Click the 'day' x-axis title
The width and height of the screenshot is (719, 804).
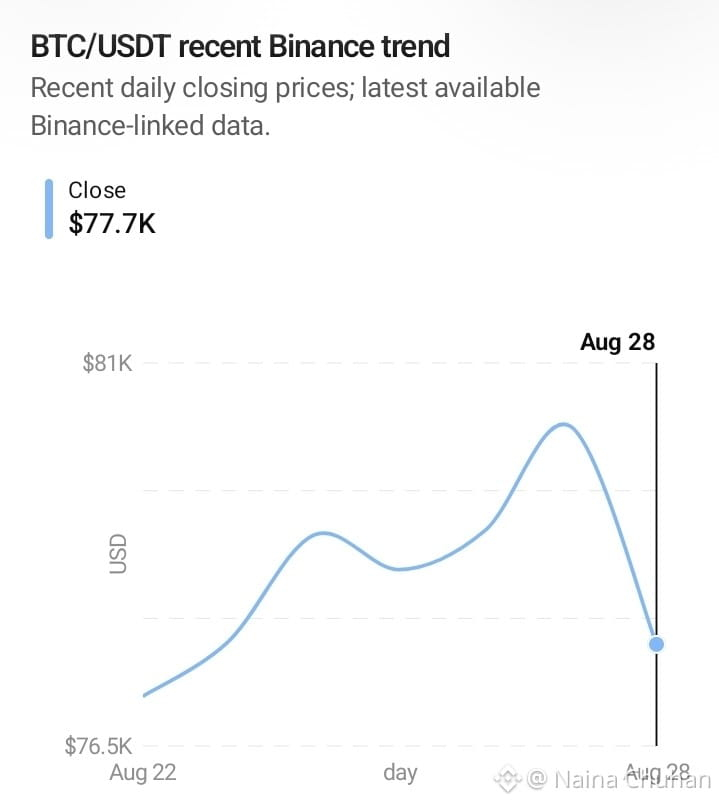click(400, 773)
